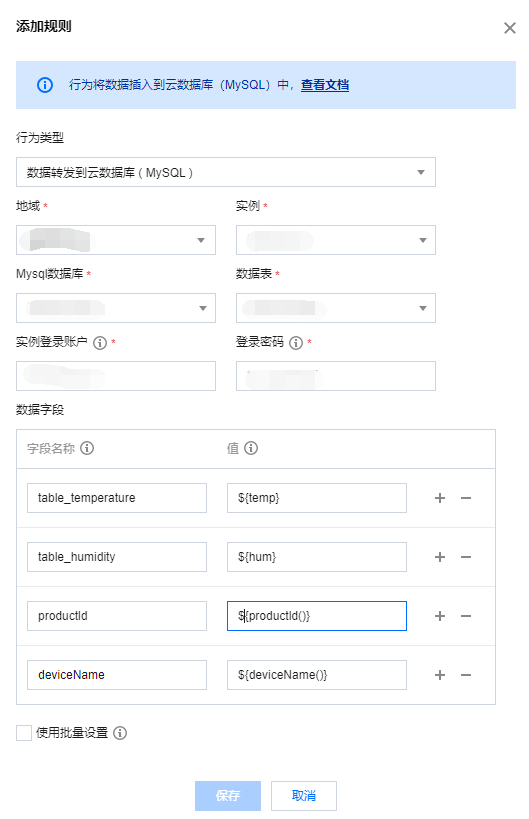The width and height of the screenshot is (529, 819).
Task: Enable the 使用批量设置 checkbox
Action: (24, 733)
